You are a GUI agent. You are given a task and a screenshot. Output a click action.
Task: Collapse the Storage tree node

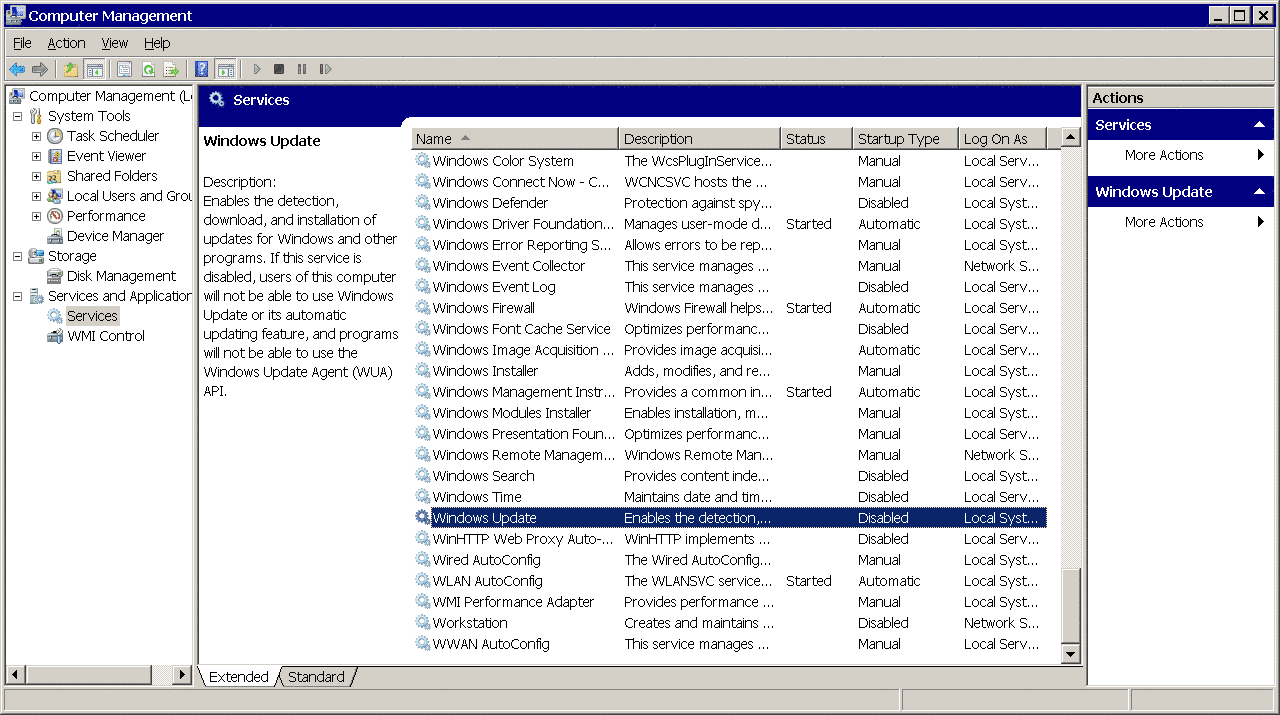click(17, 256)
